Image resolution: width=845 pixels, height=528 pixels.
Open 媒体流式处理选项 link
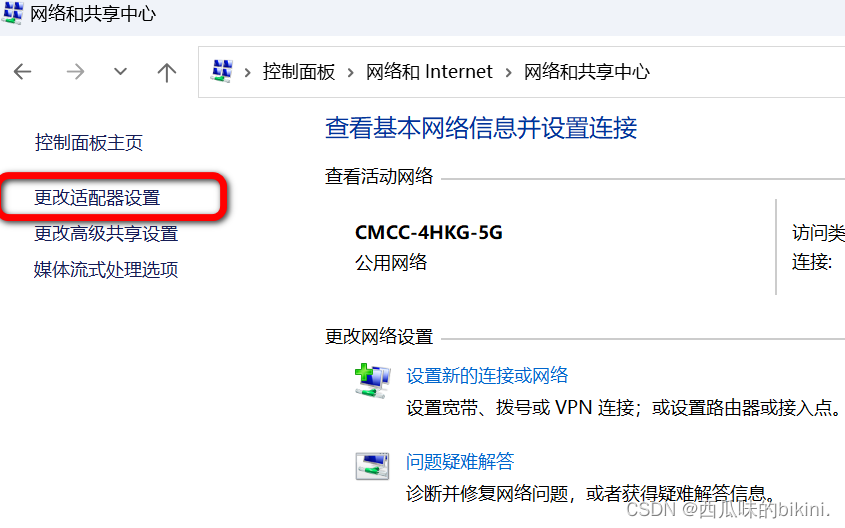pyautogui.click(x=106, y=269)
